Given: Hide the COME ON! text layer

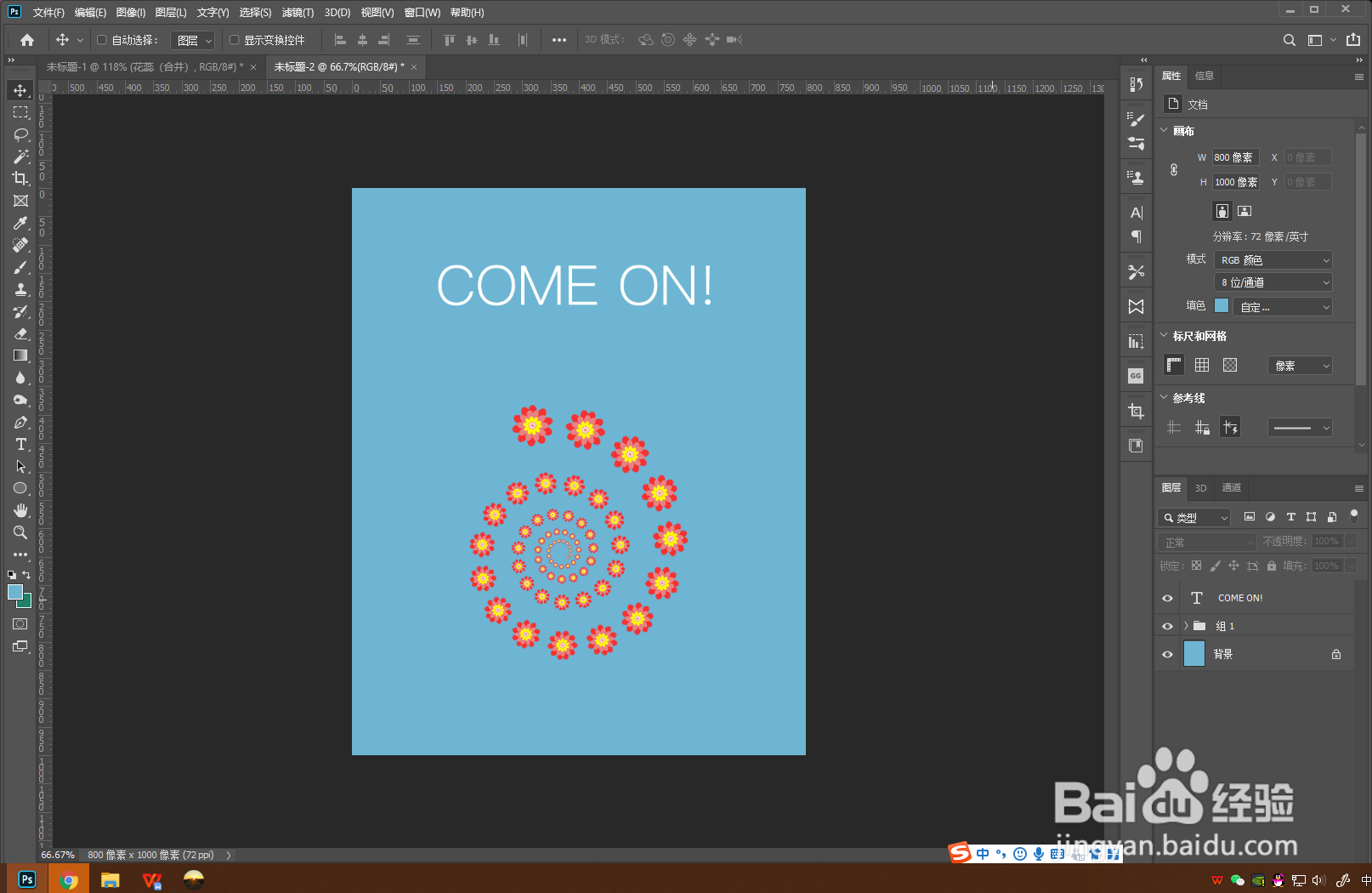Looking at the screenshot, I should point(1167,598).
